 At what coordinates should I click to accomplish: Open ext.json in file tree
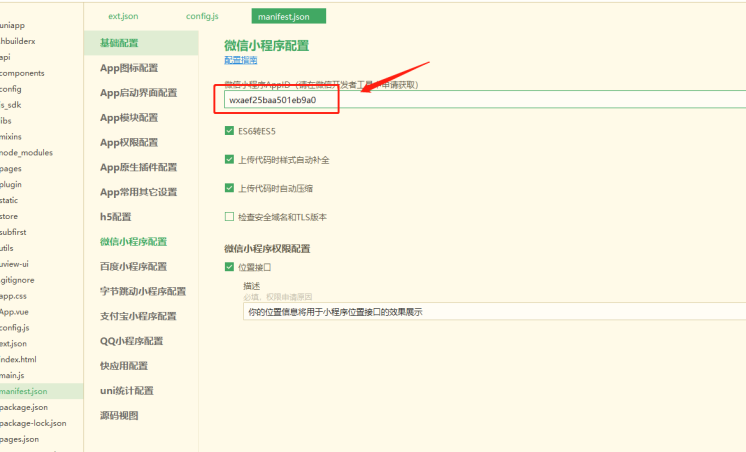click(13, 344)
